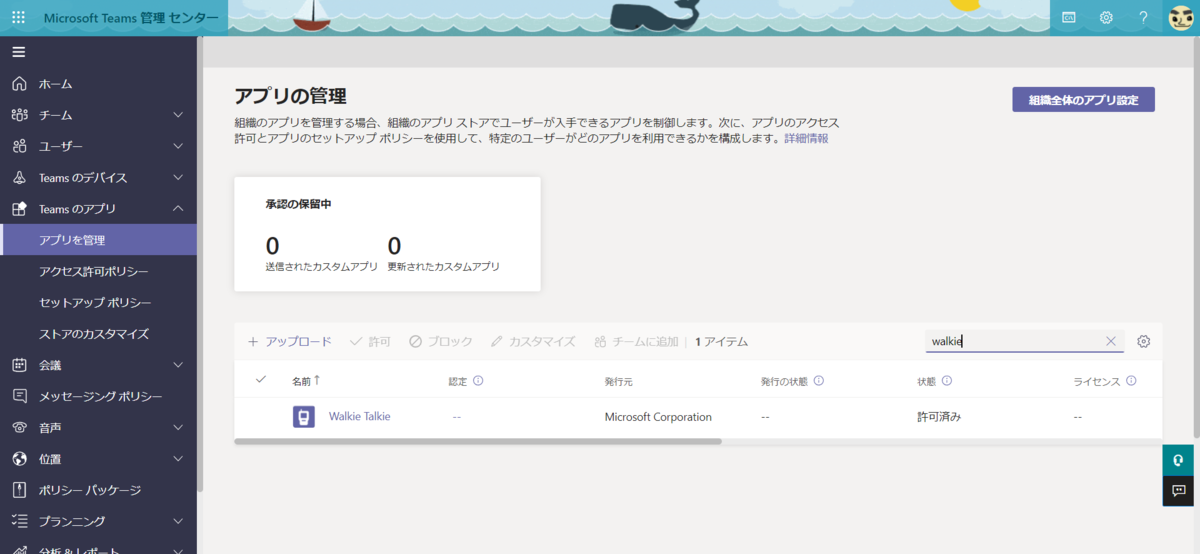Image resolution: width=1200 pixels, height=554 pixels.
Task: Click 送信されたカスタムアプリ count text
Action: [x=321, y=267]
